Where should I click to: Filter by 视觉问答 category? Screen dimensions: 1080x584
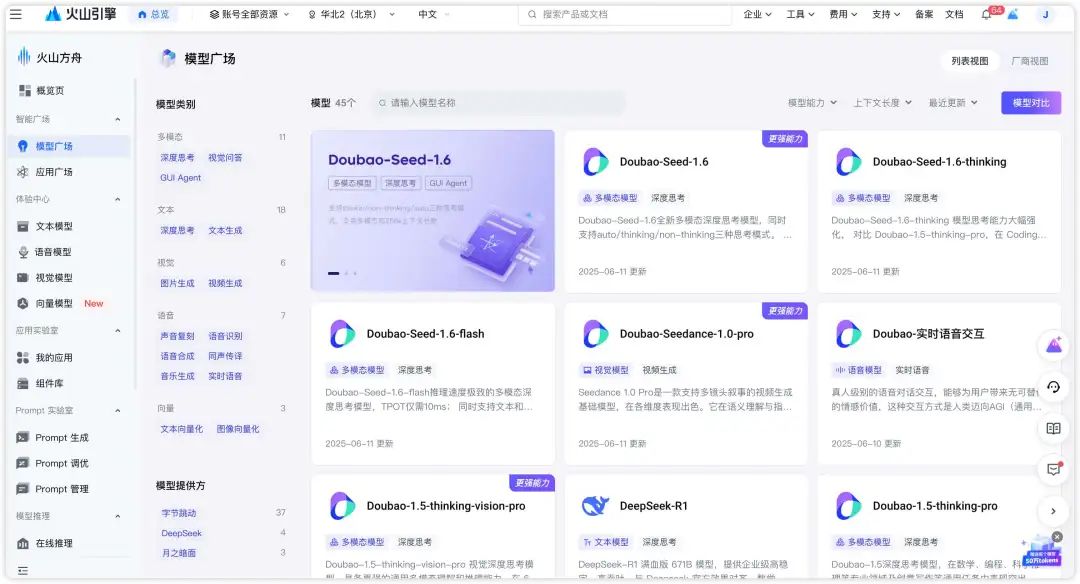tap(225, 158)
